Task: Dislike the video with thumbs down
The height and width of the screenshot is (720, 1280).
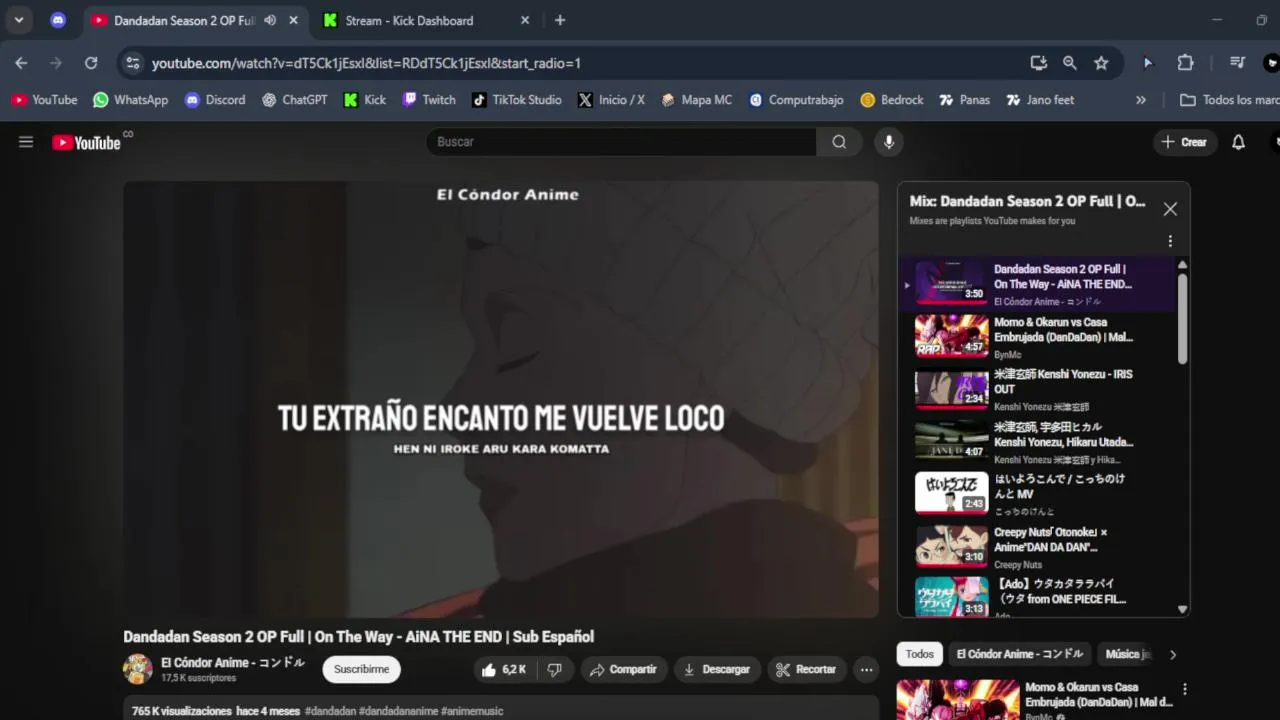Action: (555, 670)
